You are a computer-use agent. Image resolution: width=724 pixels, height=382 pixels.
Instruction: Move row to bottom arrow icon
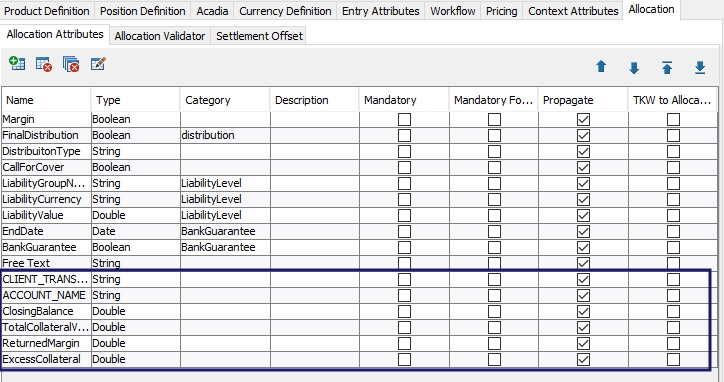click(x=700, y=67)
